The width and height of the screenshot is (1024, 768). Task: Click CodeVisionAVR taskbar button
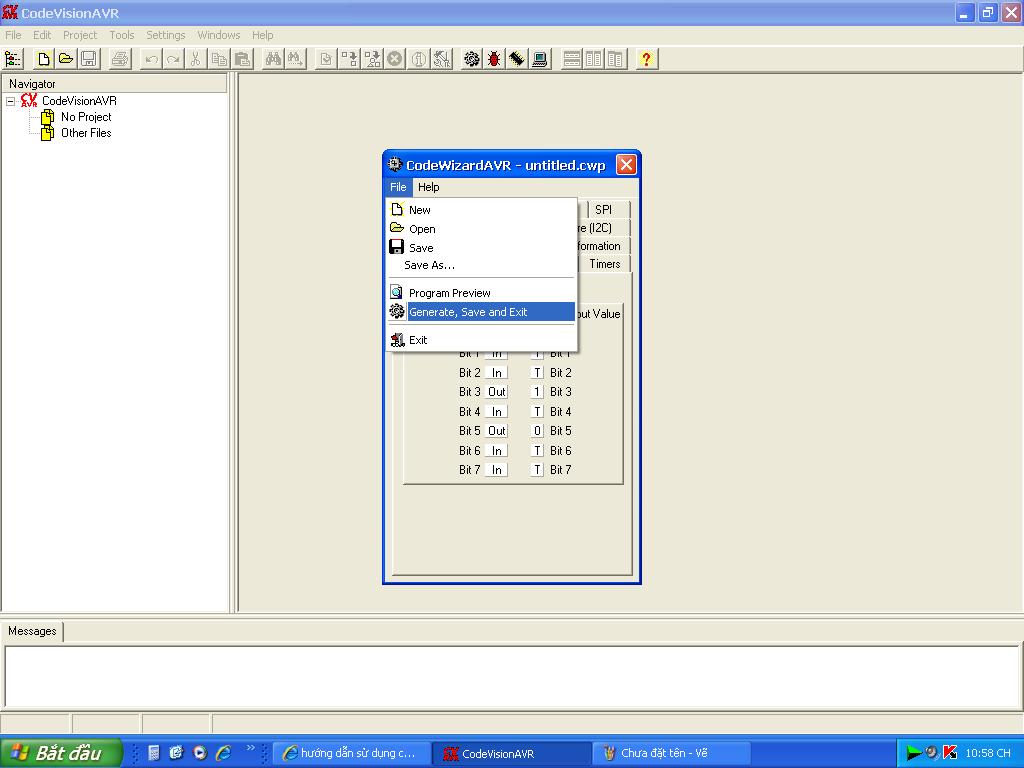pos(512,753)
